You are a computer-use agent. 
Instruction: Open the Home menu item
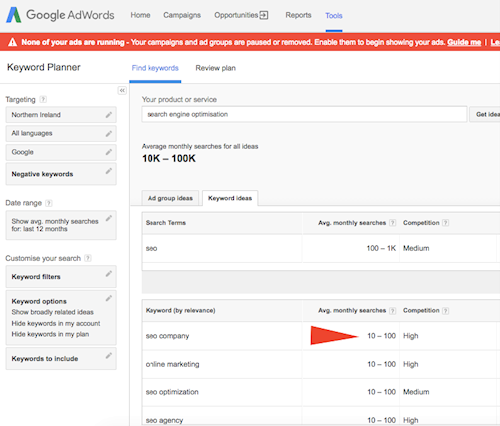coord(140,15)
